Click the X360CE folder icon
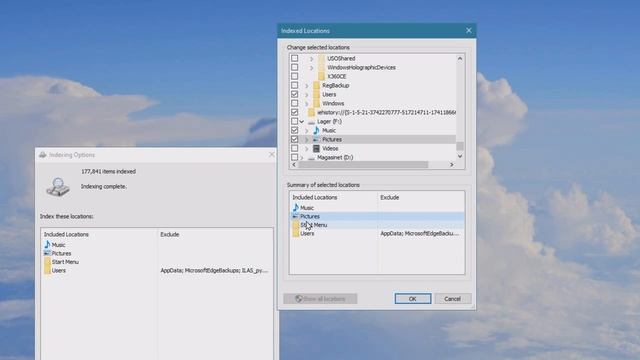640x360 pixels. point(322,76)
